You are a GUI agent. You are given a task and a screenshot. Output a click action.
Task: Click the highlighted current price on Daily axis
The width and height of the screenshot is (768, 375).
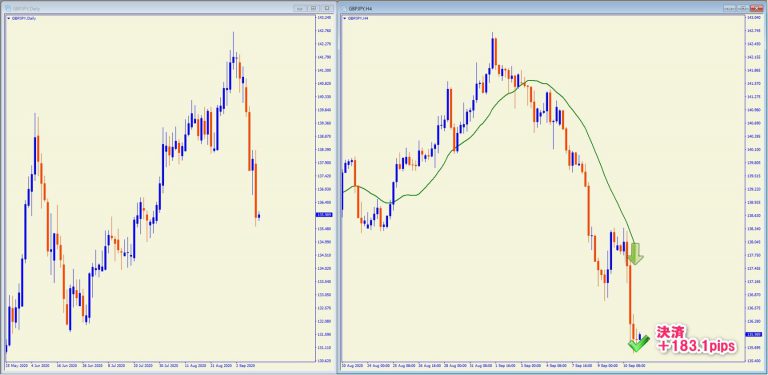coord(323,214)
